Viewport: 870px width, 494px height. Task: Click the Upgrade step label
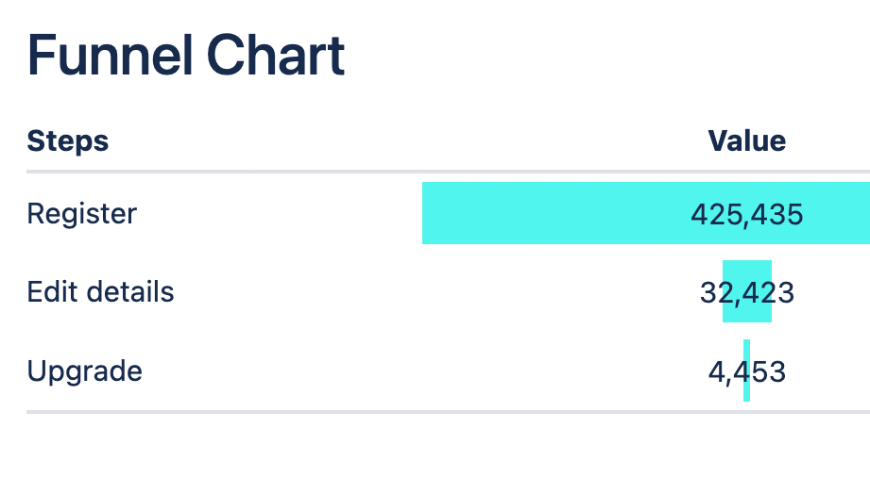pos(84,372)
